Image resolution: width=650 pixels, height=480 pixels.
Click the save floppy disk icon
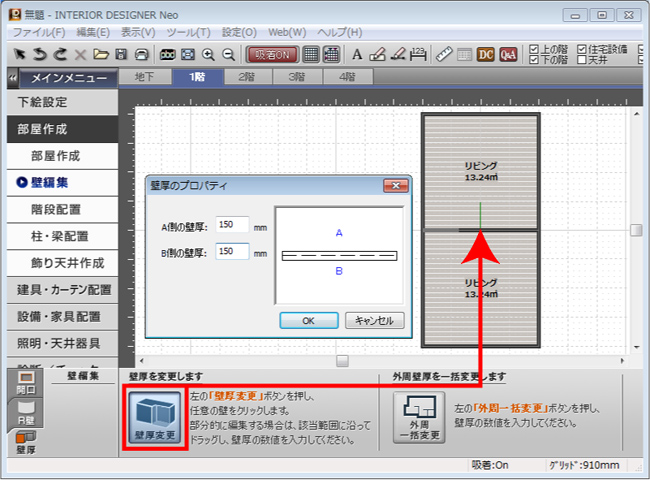(x=121, y=54)
